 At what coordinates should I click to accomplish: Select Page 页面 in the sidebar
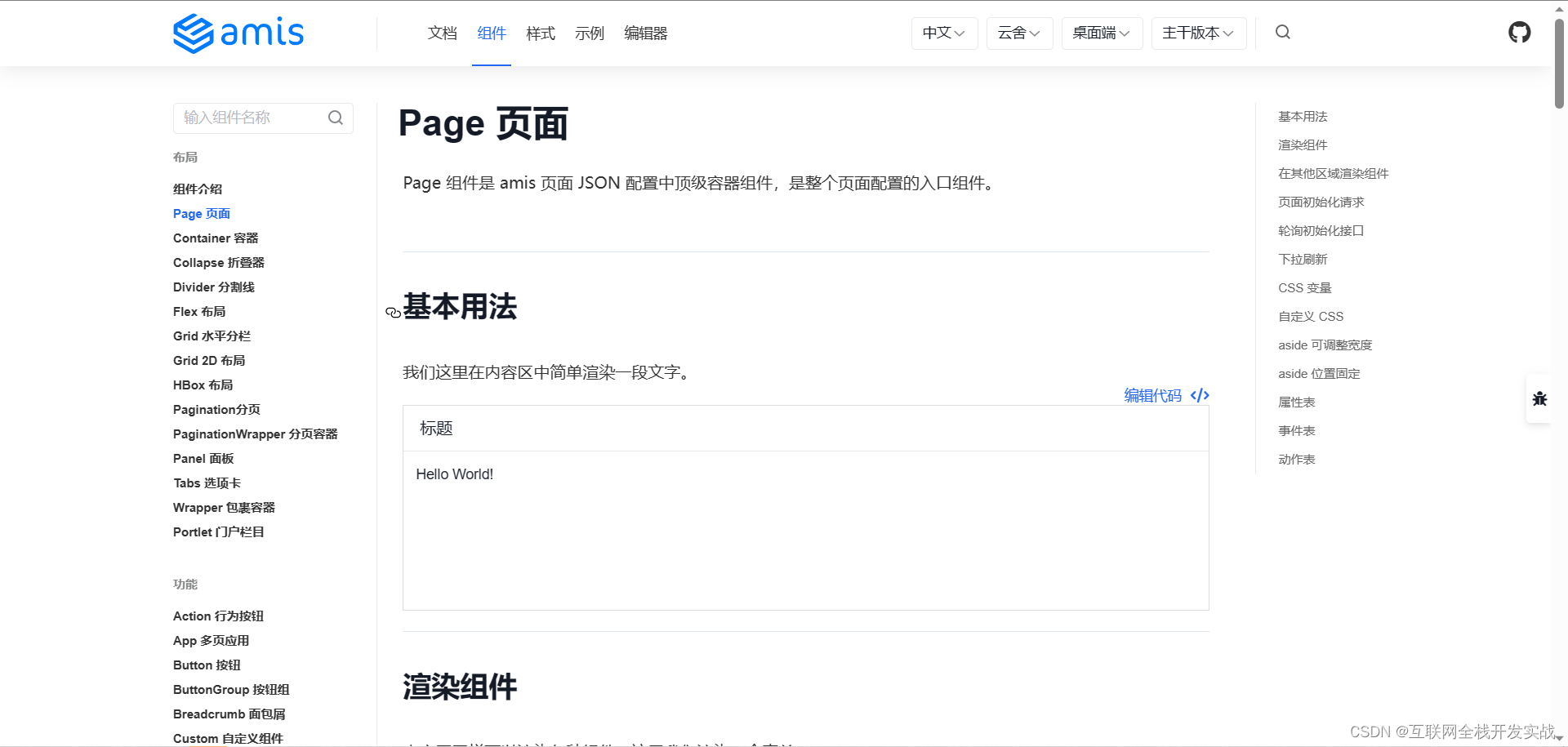click(x=202, y=214)
